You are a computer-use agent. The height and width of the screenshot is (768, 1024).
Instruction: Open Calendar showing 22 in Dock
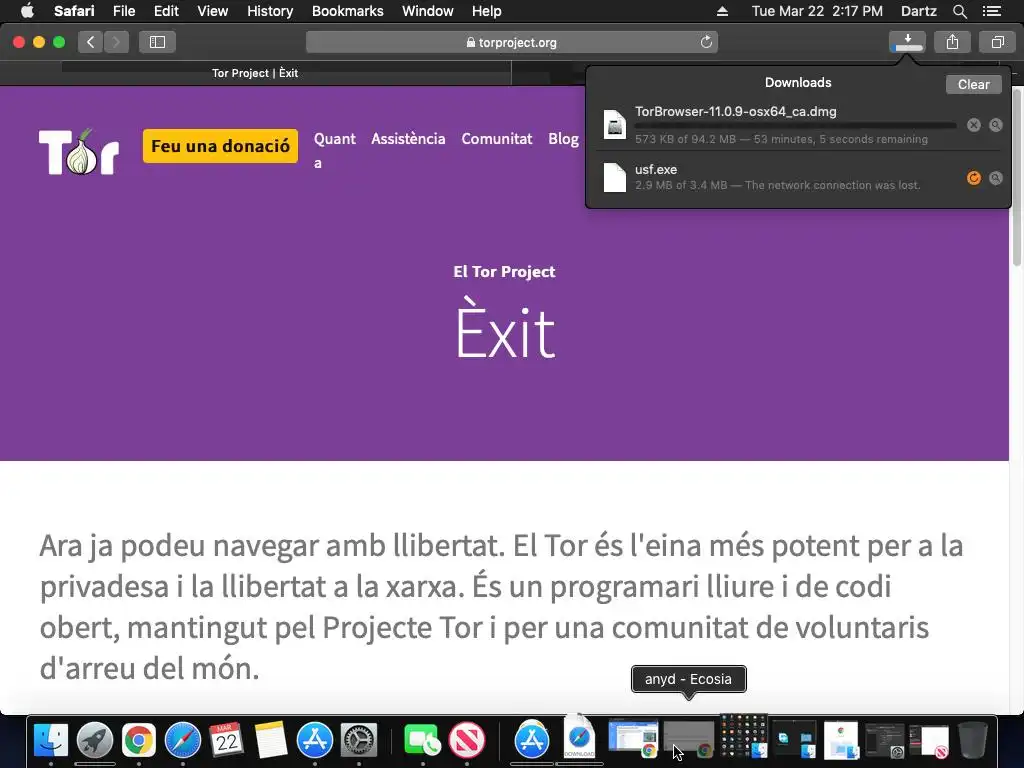point(227,740)
